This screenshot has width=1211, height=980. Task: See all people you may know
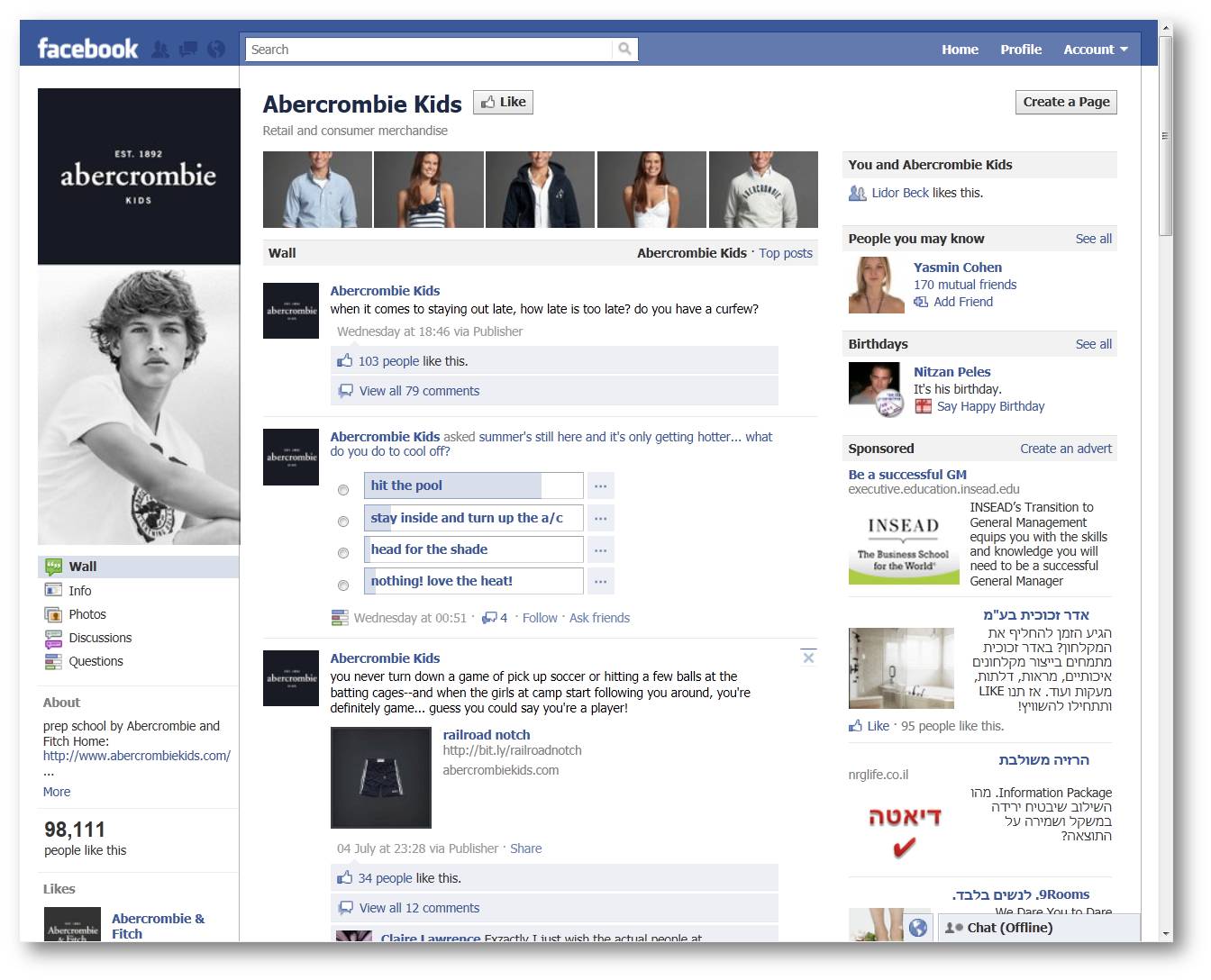pos(1094,239)
